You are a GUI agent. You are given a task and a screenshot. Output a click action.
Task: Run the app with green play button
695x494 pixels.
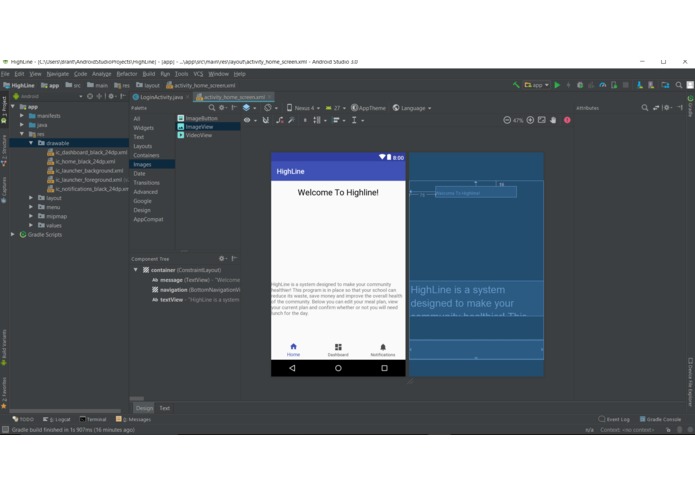[557, 85]
